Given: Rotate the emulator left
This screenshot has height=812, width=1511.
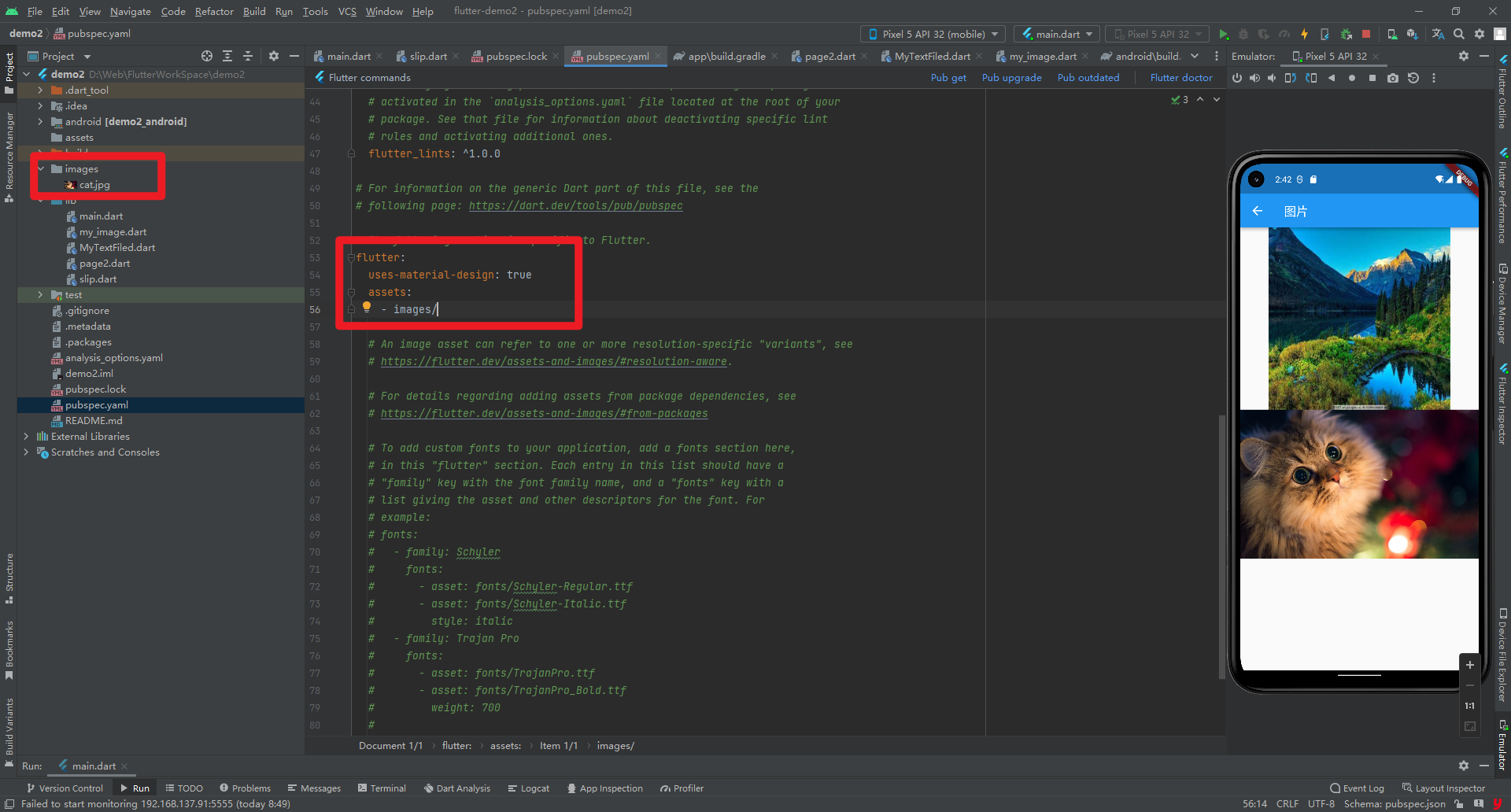Looking at the screenshot, I should pyautogui.click(x=1291, y=78).
